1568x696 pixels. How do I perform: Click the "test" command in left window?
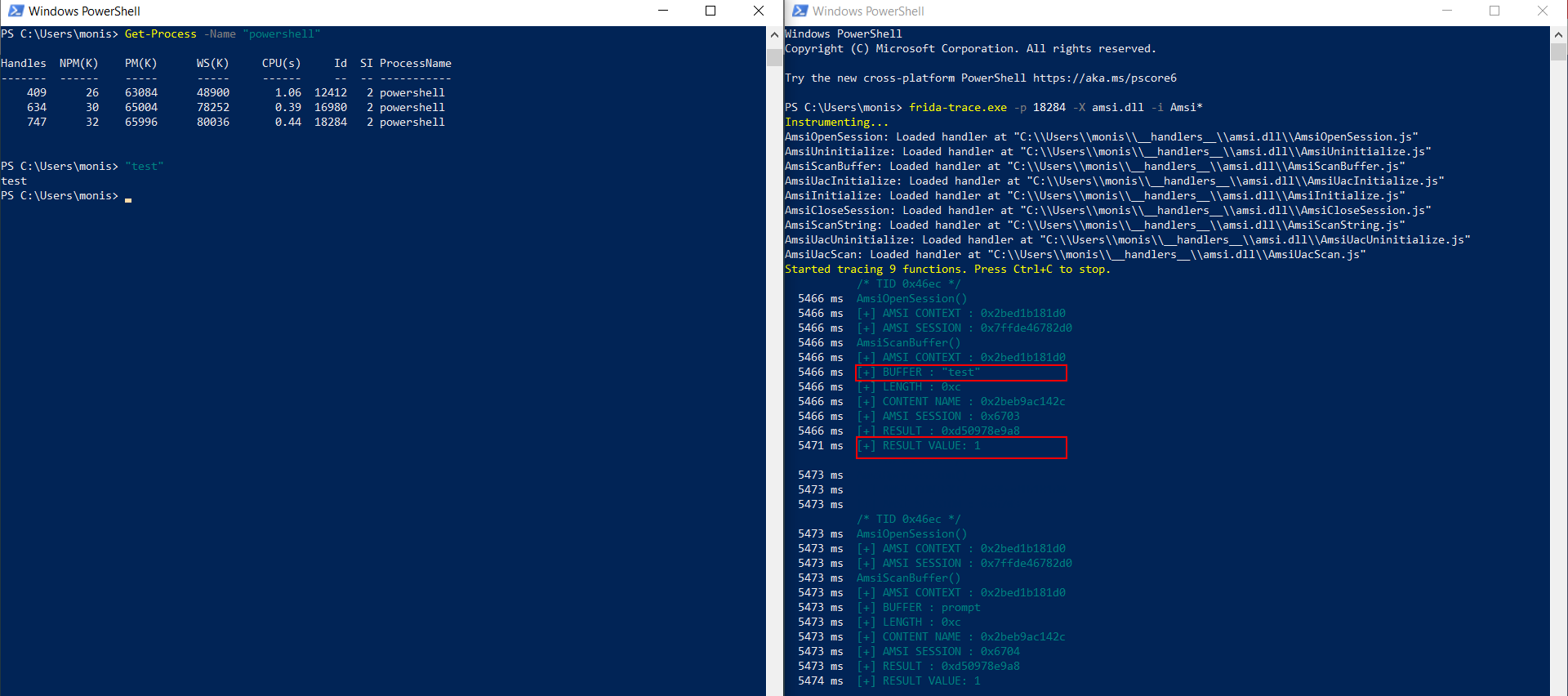(145, 166)
